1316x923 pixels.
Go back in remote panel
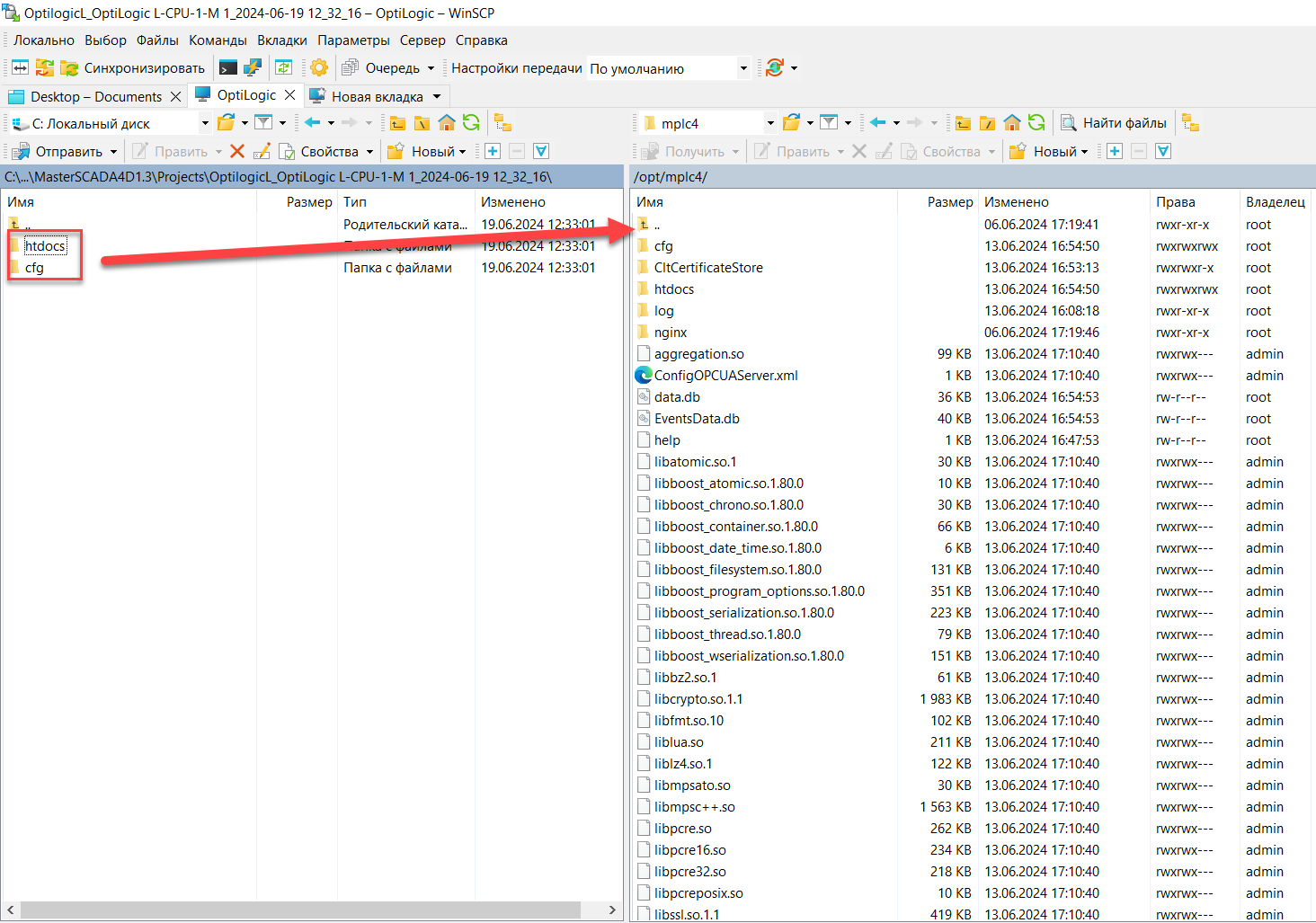tap(877, 122)
